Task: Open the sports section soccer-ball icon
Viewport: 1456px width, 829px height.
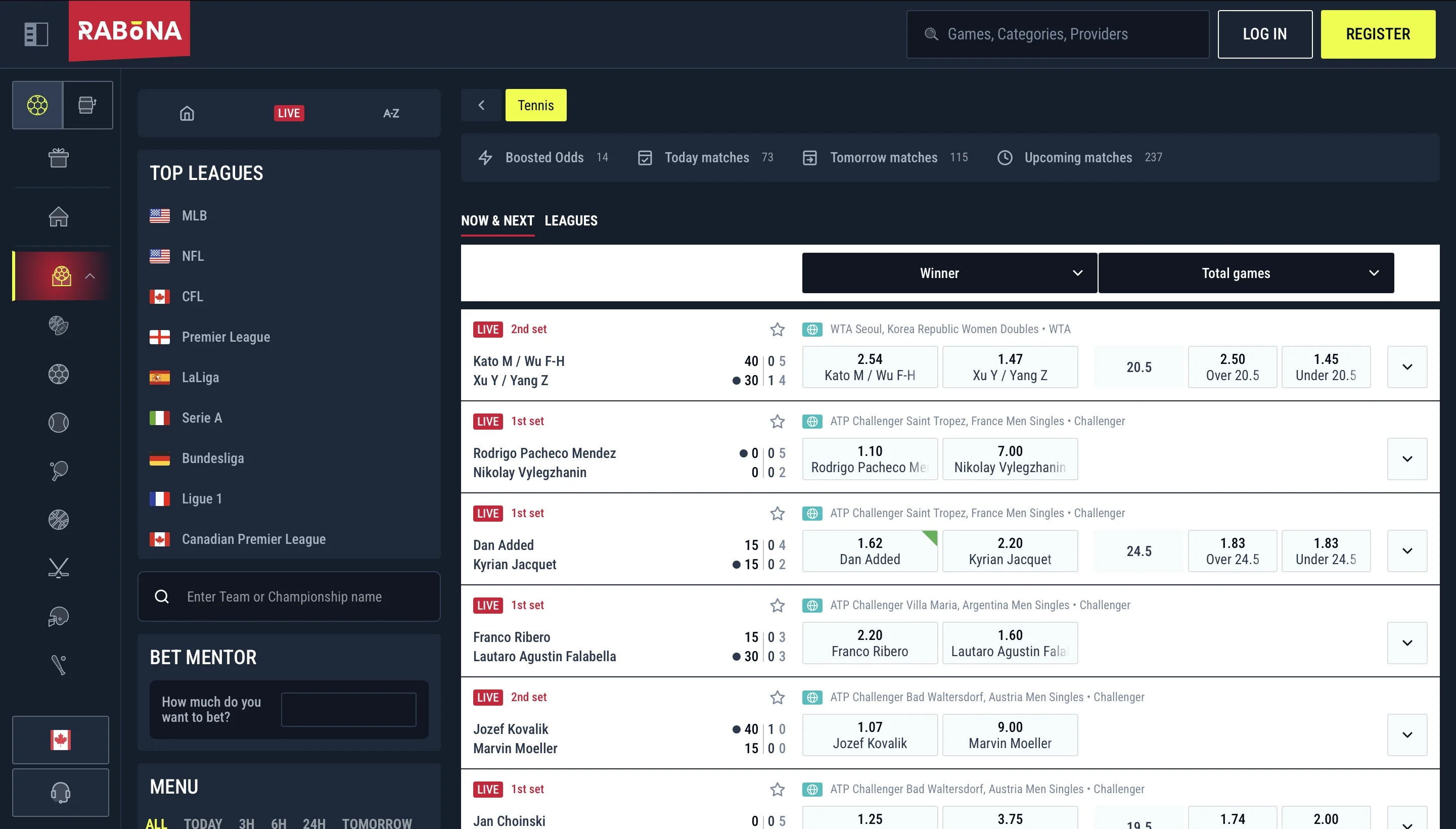Action: [37, 105]
